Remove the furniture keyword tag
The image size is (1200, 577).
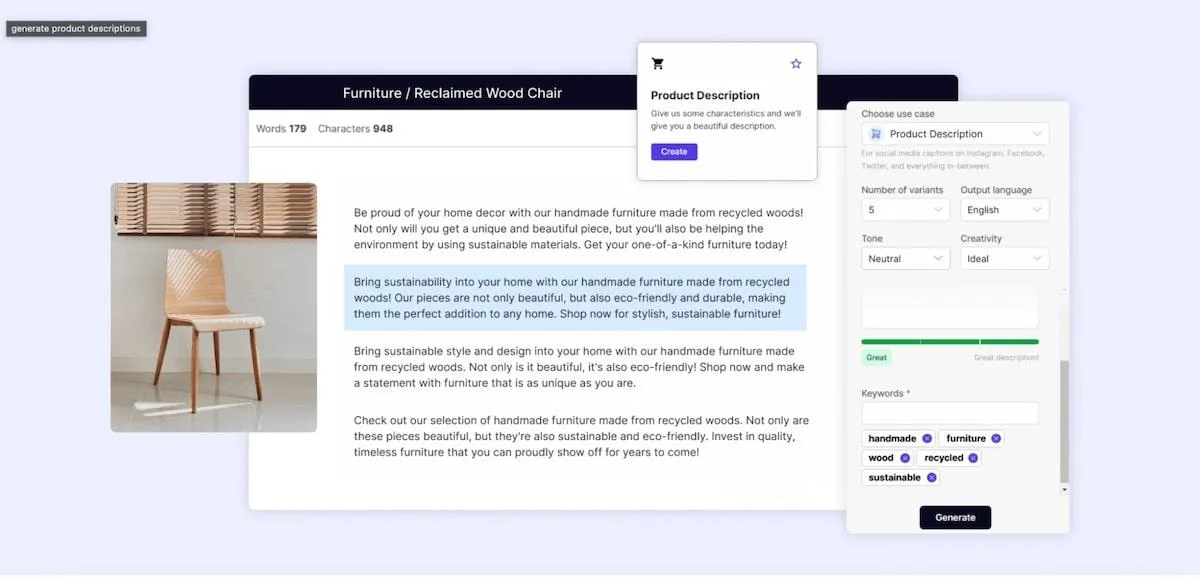996,439
